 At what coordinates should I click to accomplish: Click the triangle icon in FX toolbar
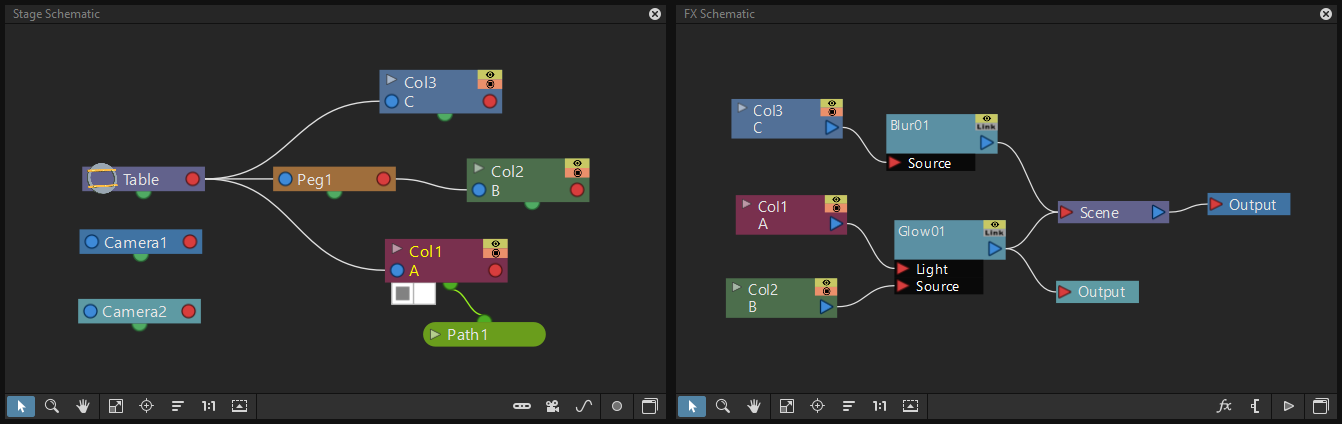coord(1288,406)
